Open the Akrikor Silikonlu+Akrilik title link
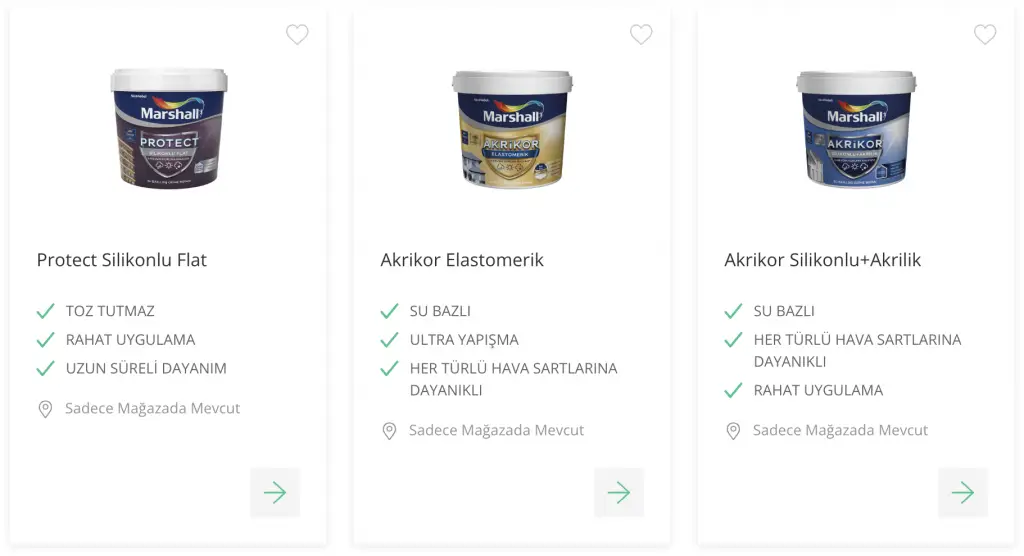 coord(823,260)
